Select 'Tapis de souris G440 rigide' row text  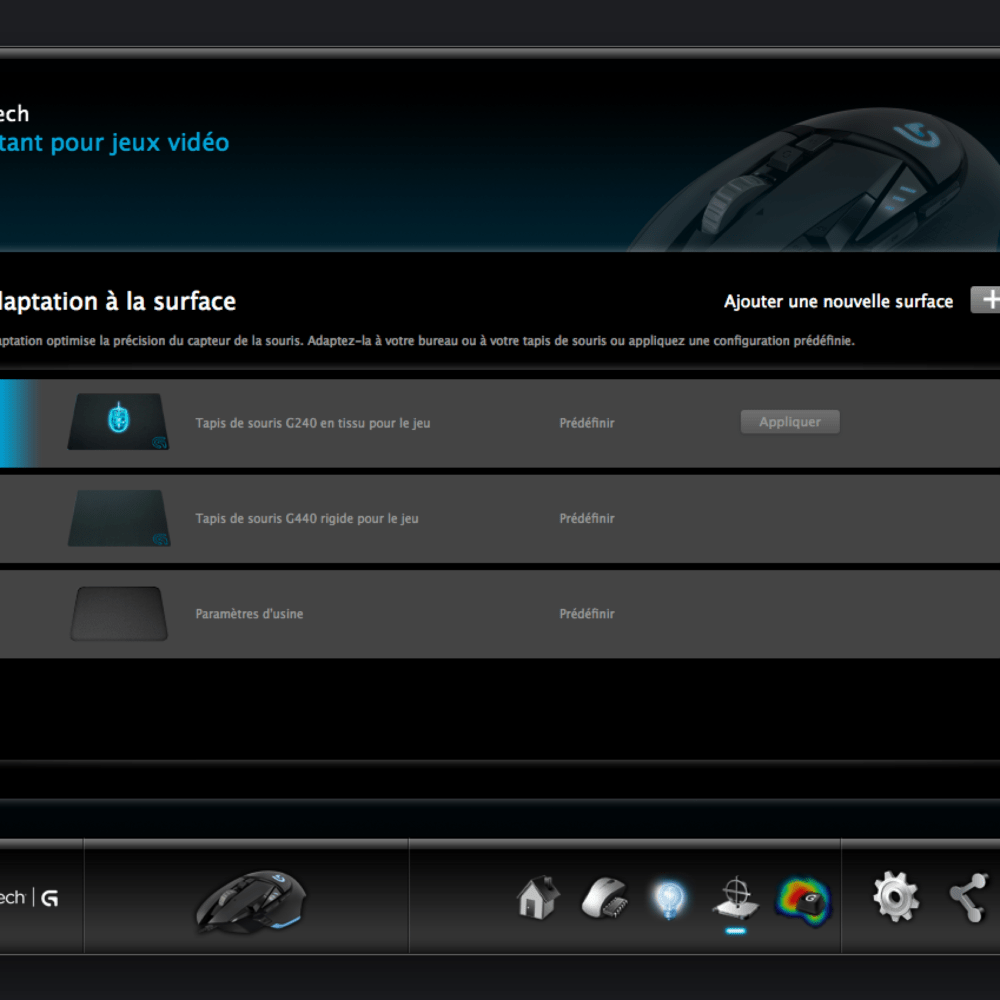coord(307,518)
